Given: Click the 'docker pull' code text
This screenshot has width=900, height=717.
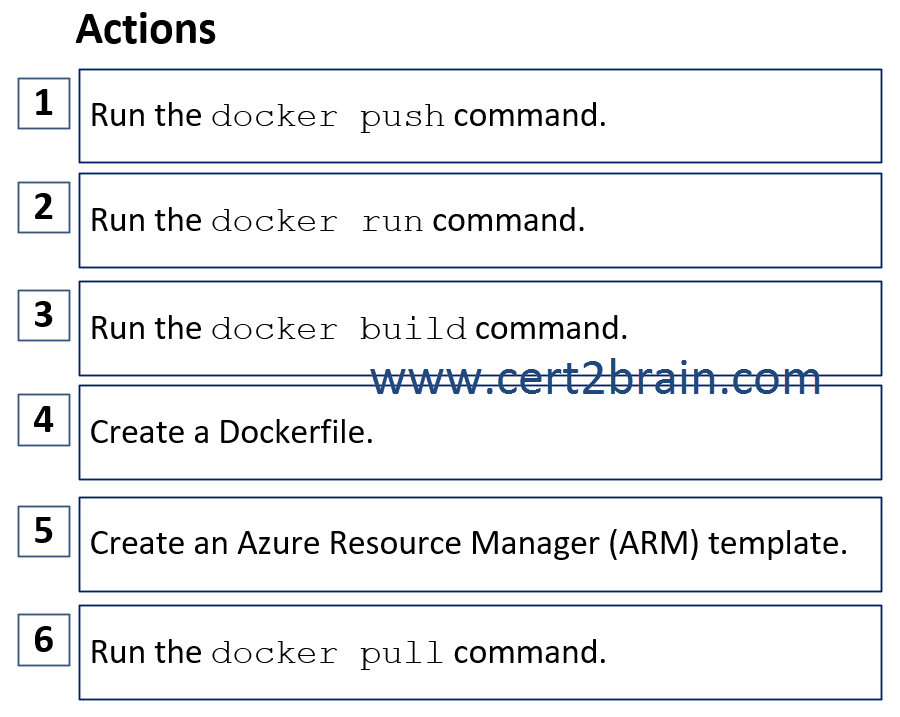Looking at the screenshot, I should click(328, 654).
